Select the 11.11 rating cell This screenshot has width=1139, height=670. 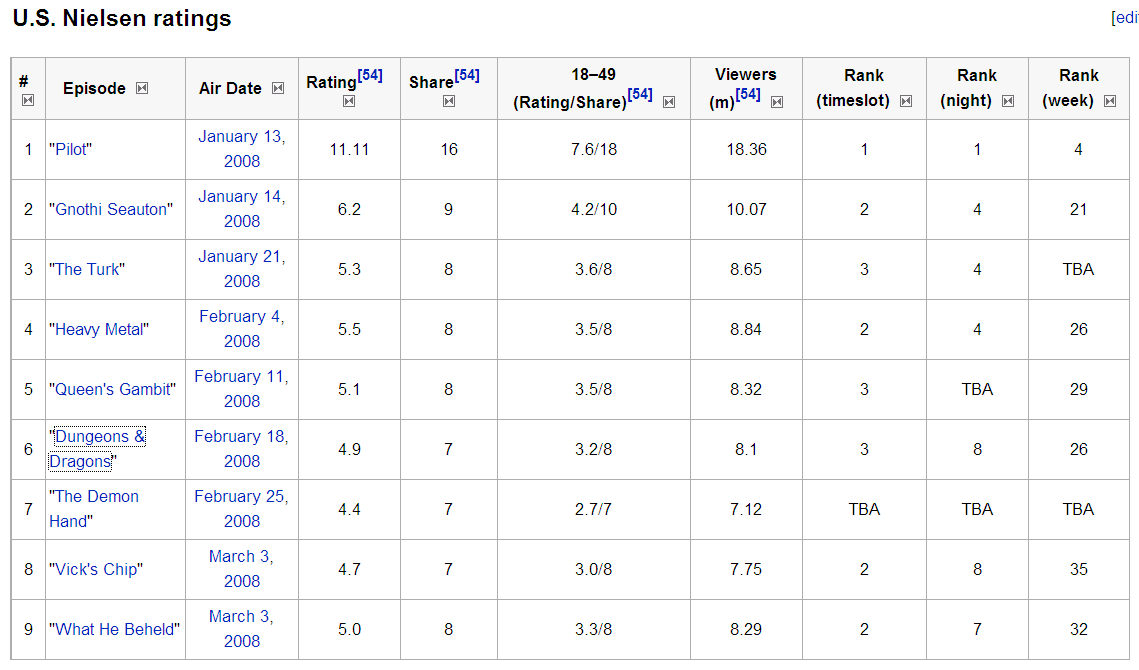click(x=349, y=150)
